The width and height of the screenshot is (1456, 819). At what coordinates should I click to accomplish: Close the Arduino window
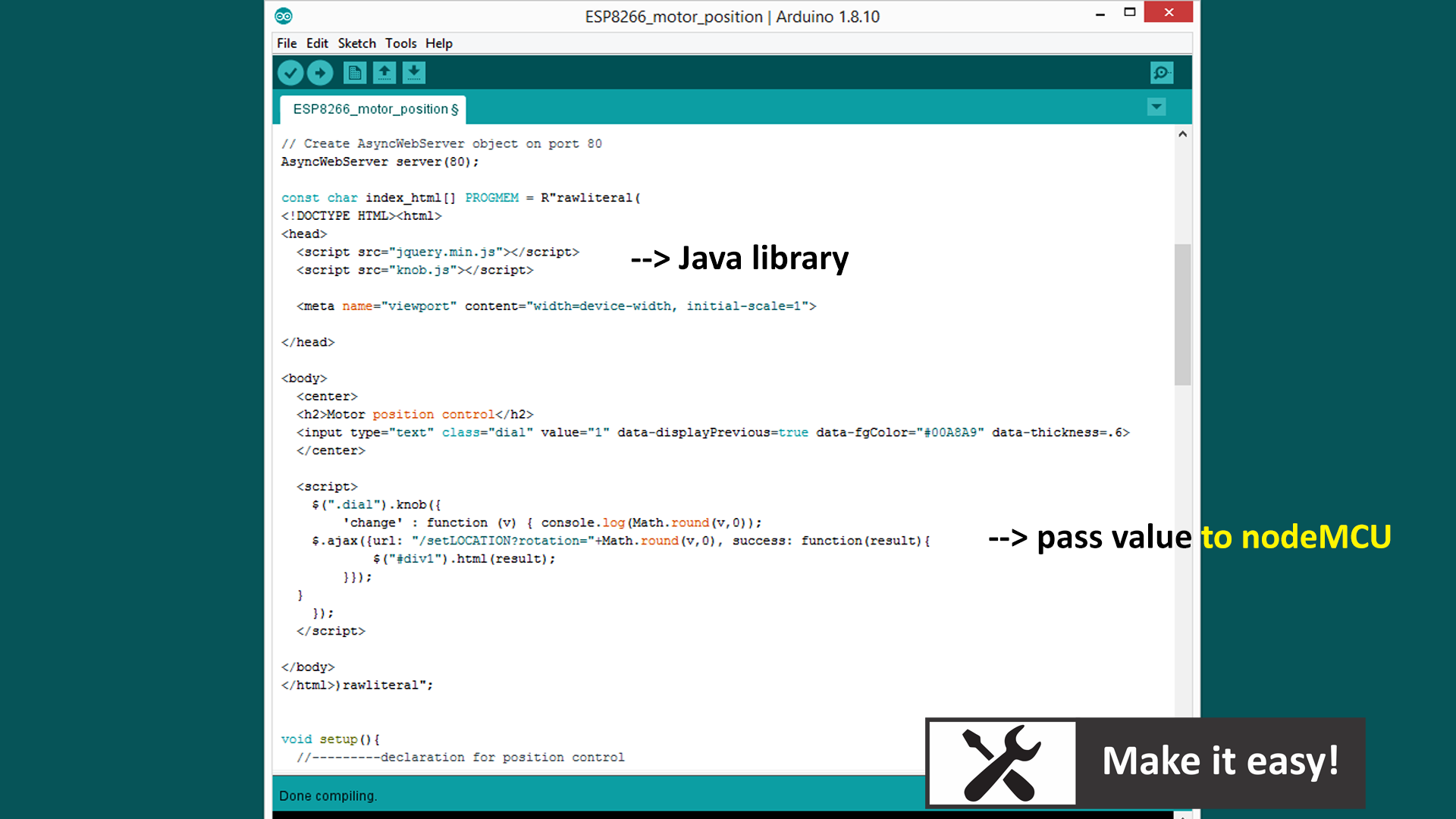pos(1169,12)
